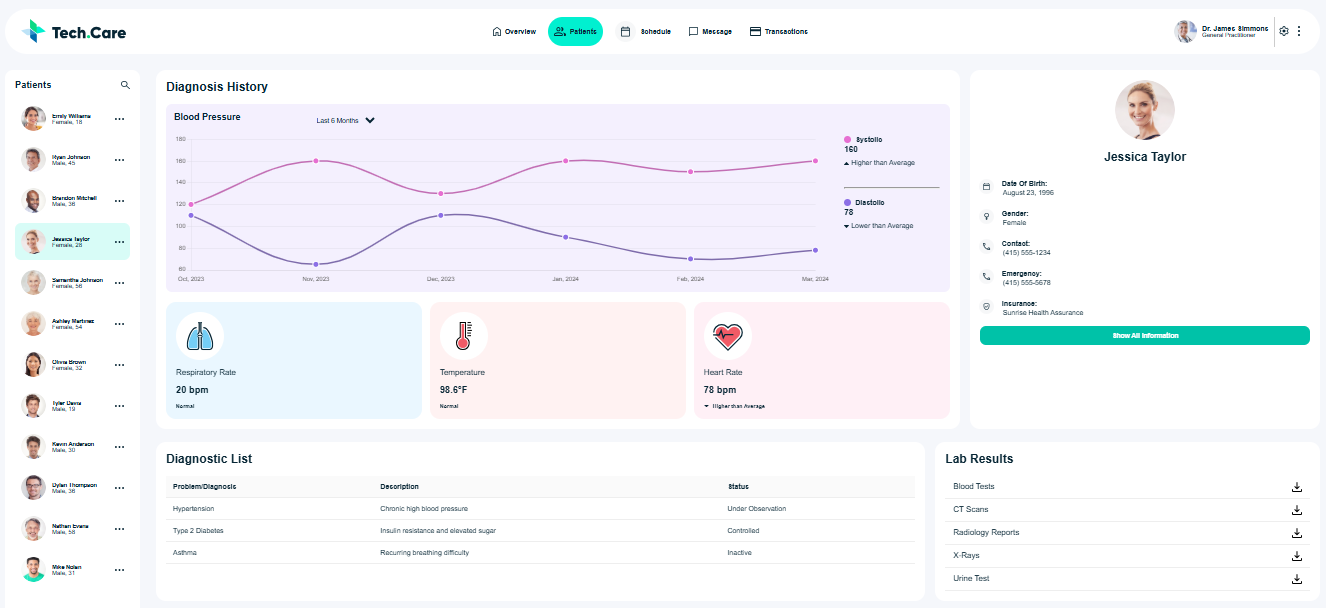Open the settings gear in the top bar
The width and height of the screenshot is (1326, 608).
(x=1284, y=31)
